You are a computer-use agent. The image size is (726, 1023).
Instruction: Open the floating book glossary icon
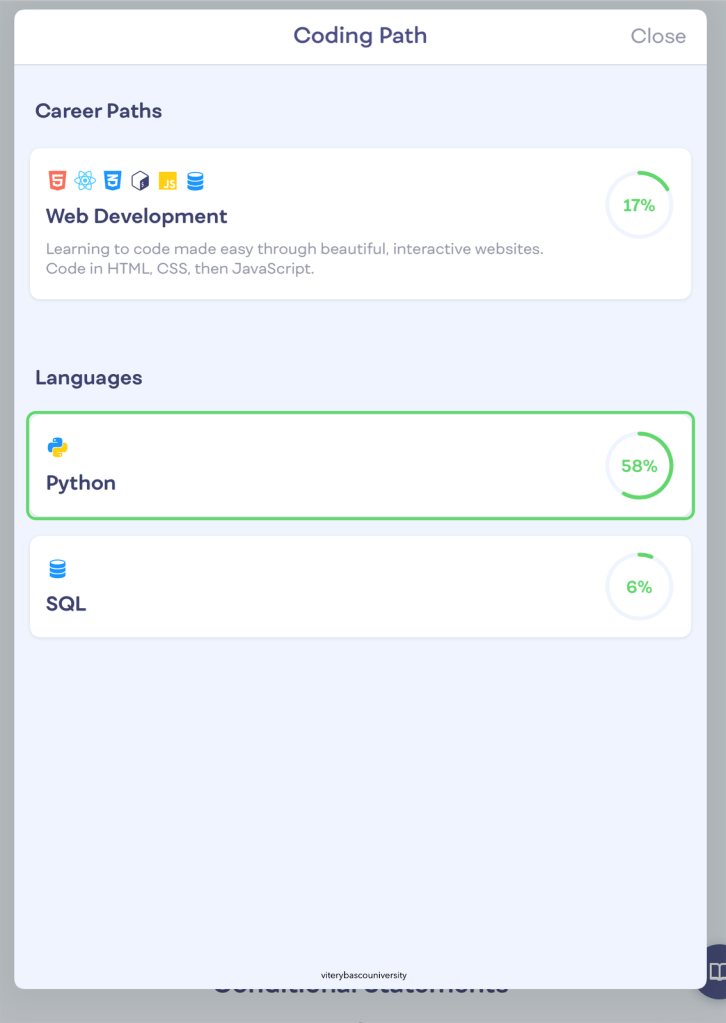coord(716,971)
